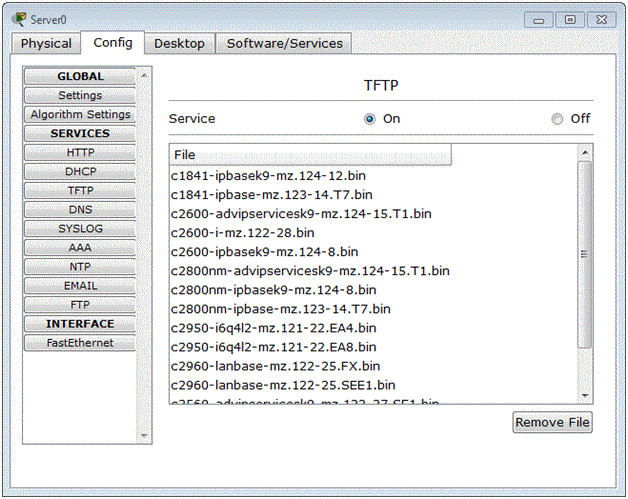This screenshot has height=499, width=628.
Task: Select file c2600-advipservicesk9-mz.124-15.T1.bin
Action: (301, 213)
